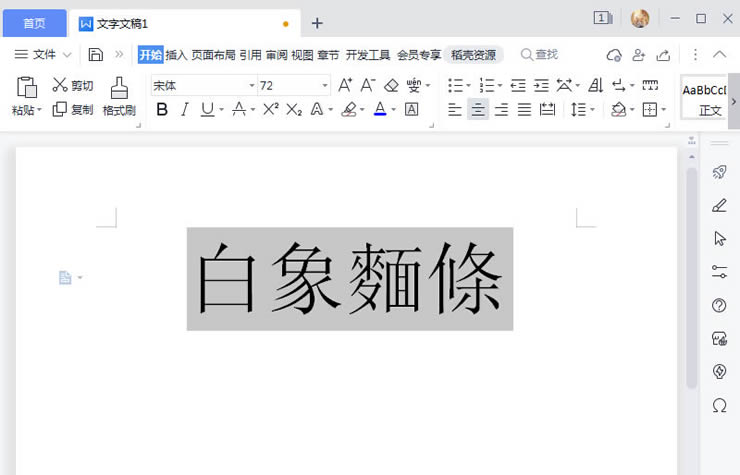Open the cloud sync icon

pyautogui.click(x=614, y=55)
